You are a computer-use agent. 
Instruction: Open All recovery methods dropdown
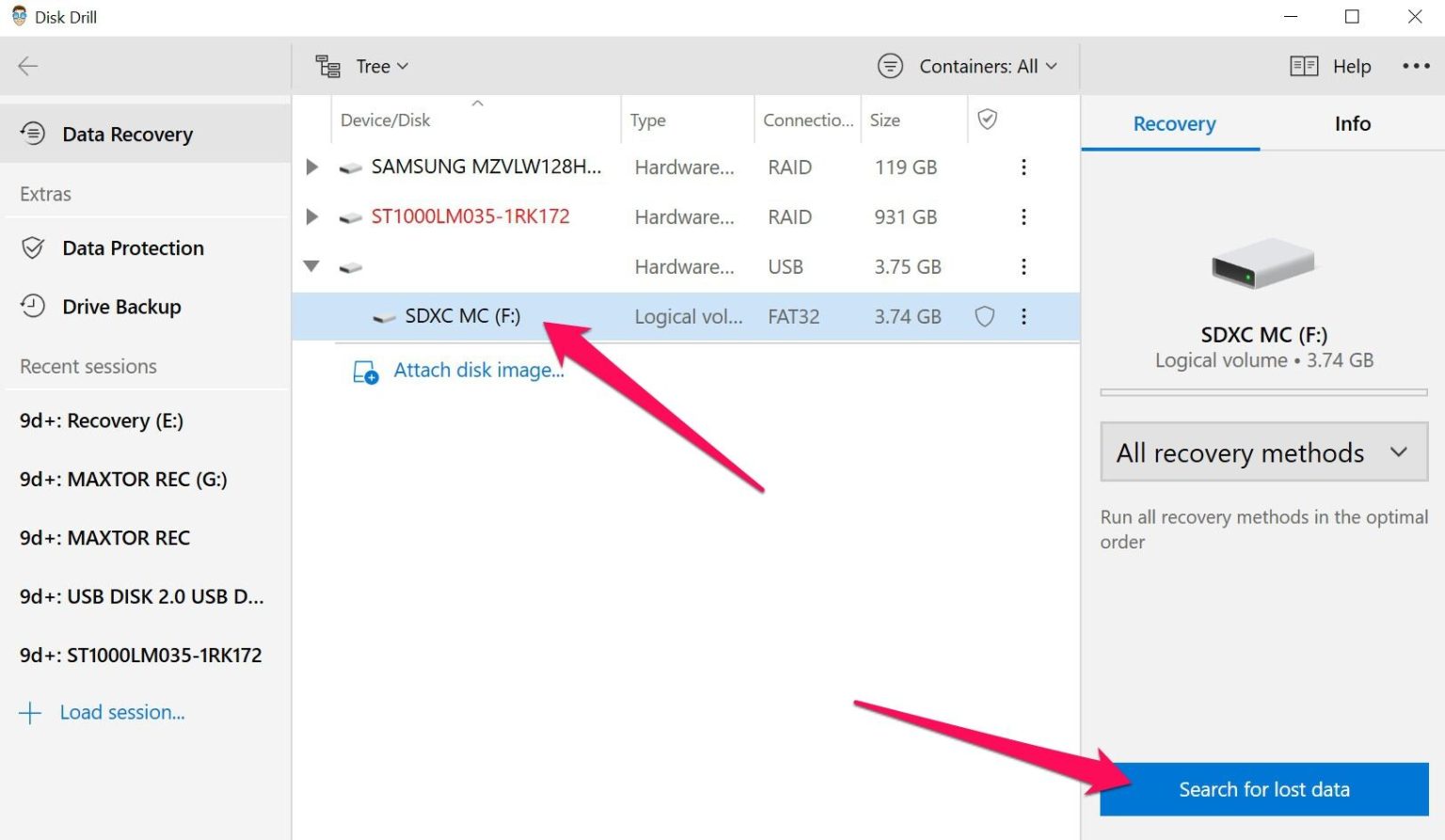click(1263, 453)
